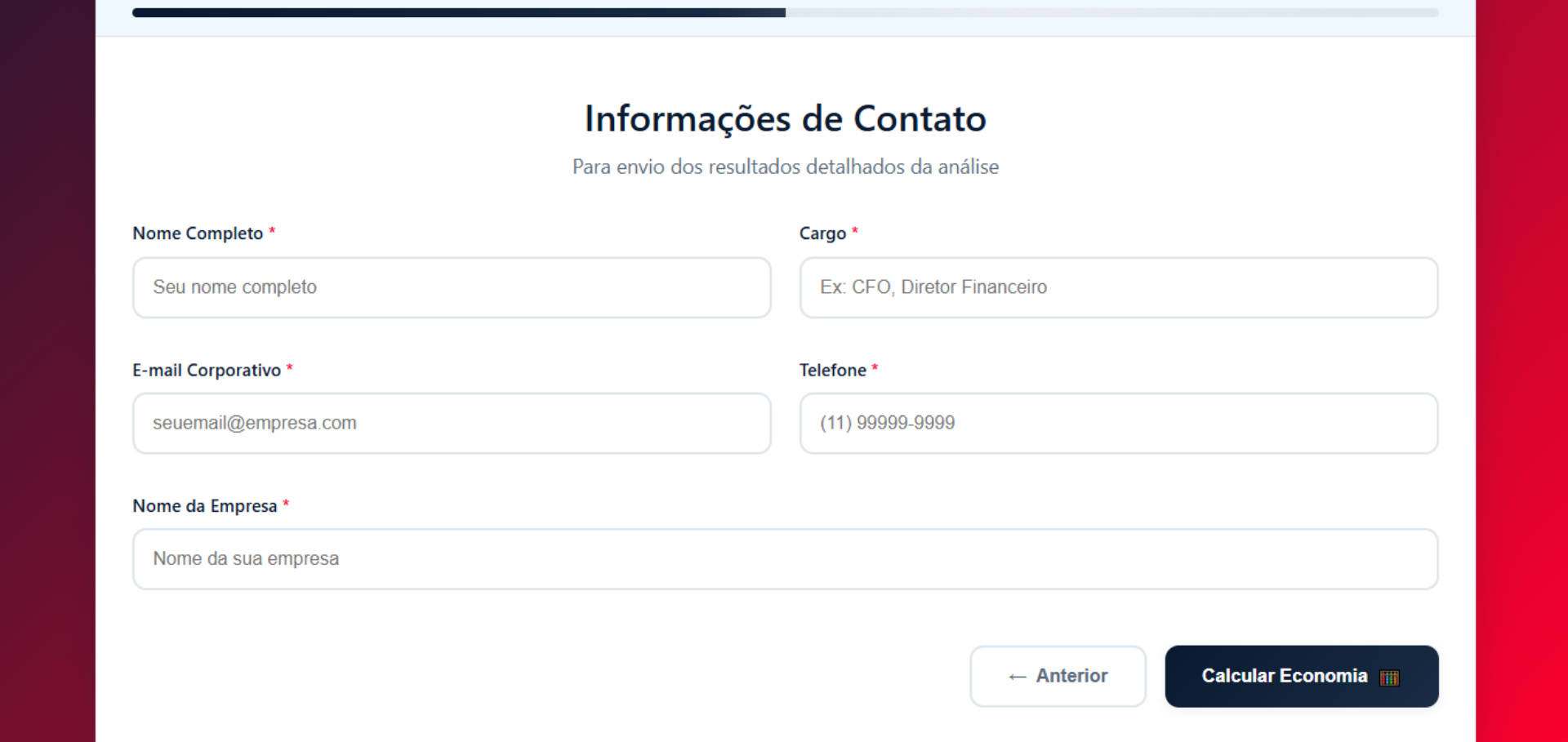Screen dimensions: 1568x742
Task: Click the Nome da Empresa field
Action: click(x=785, y=559)
